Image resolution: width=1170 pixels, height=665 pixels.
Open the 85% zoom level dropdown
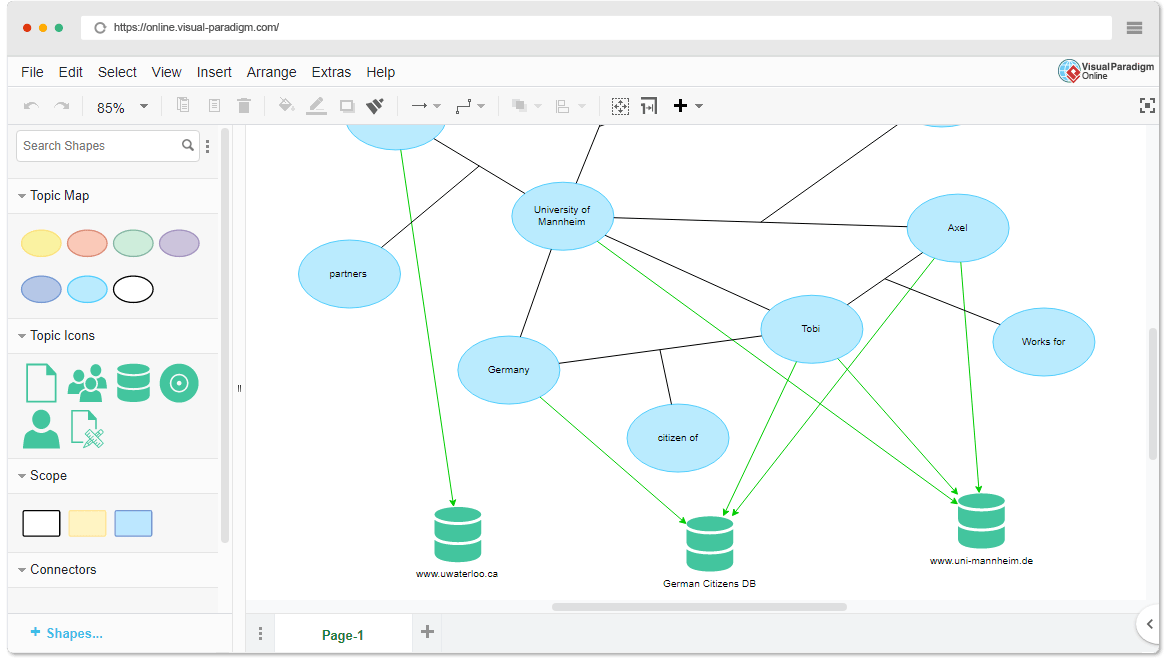(x=142, y=106)
